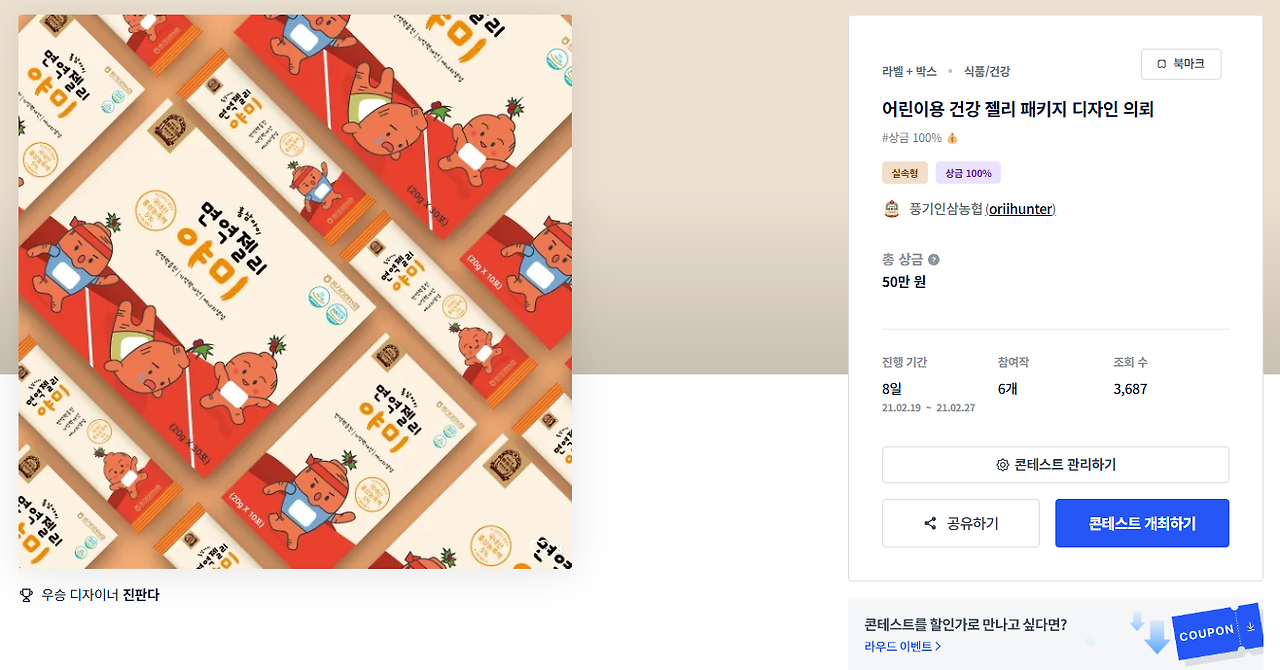1280x670 pixels.
Task: Open the 라우드 이벤트 arrow link
Action: pos(903,647)
